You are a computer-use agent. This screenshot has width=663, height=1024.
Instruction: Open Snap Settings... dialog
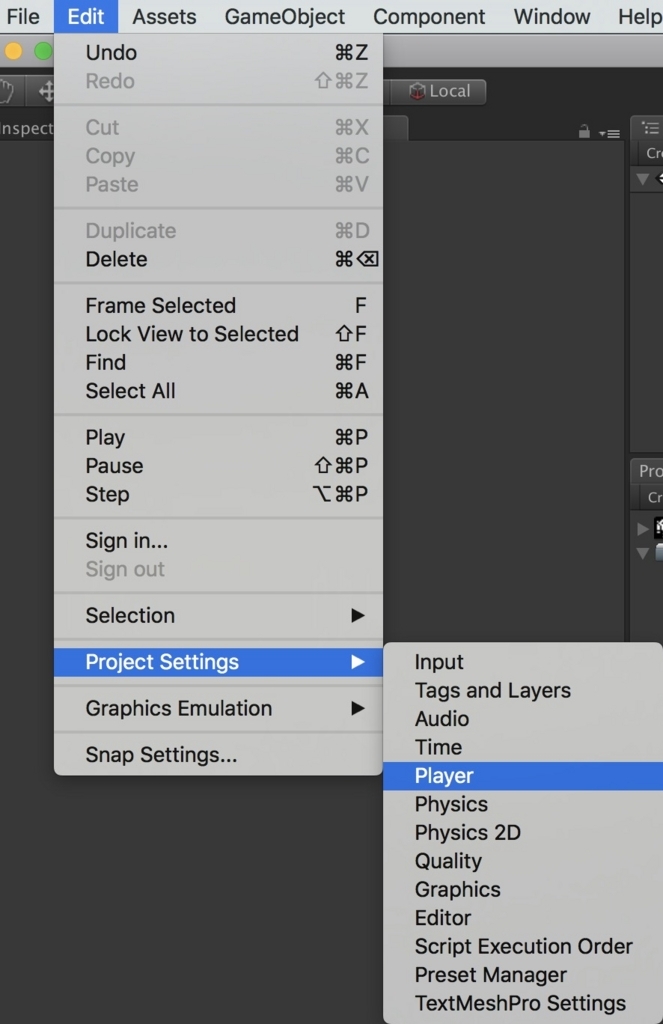[218, 754]
